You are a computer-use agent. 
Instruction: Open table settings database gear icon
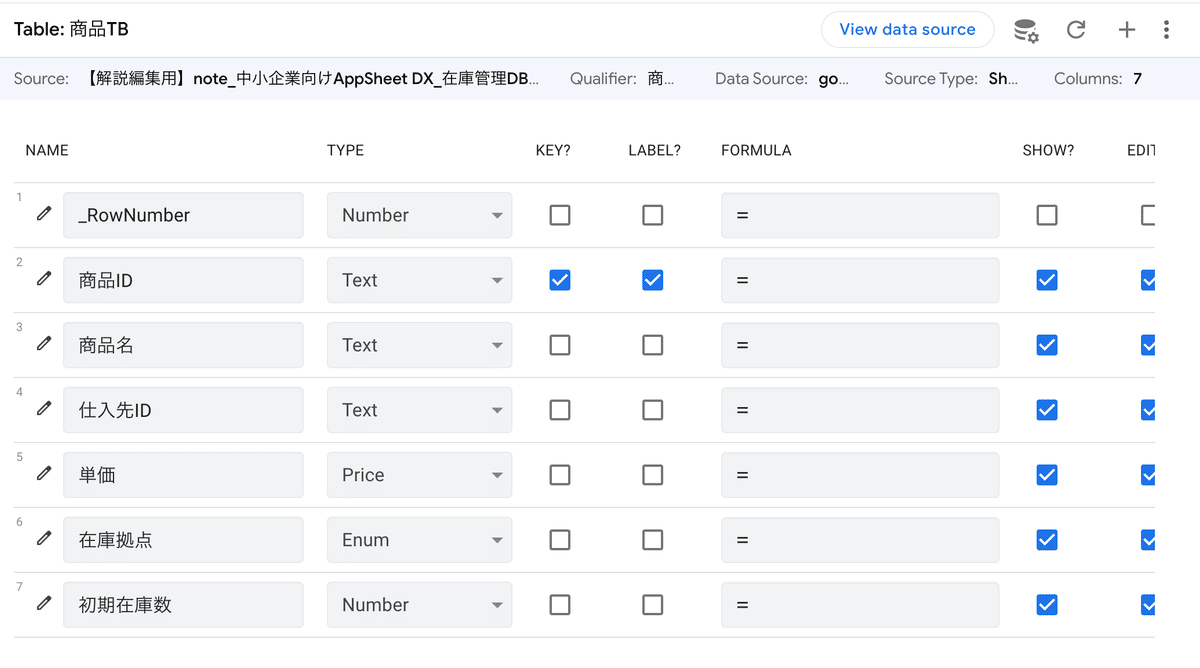pyautogui.click(x=1026, y=30)
